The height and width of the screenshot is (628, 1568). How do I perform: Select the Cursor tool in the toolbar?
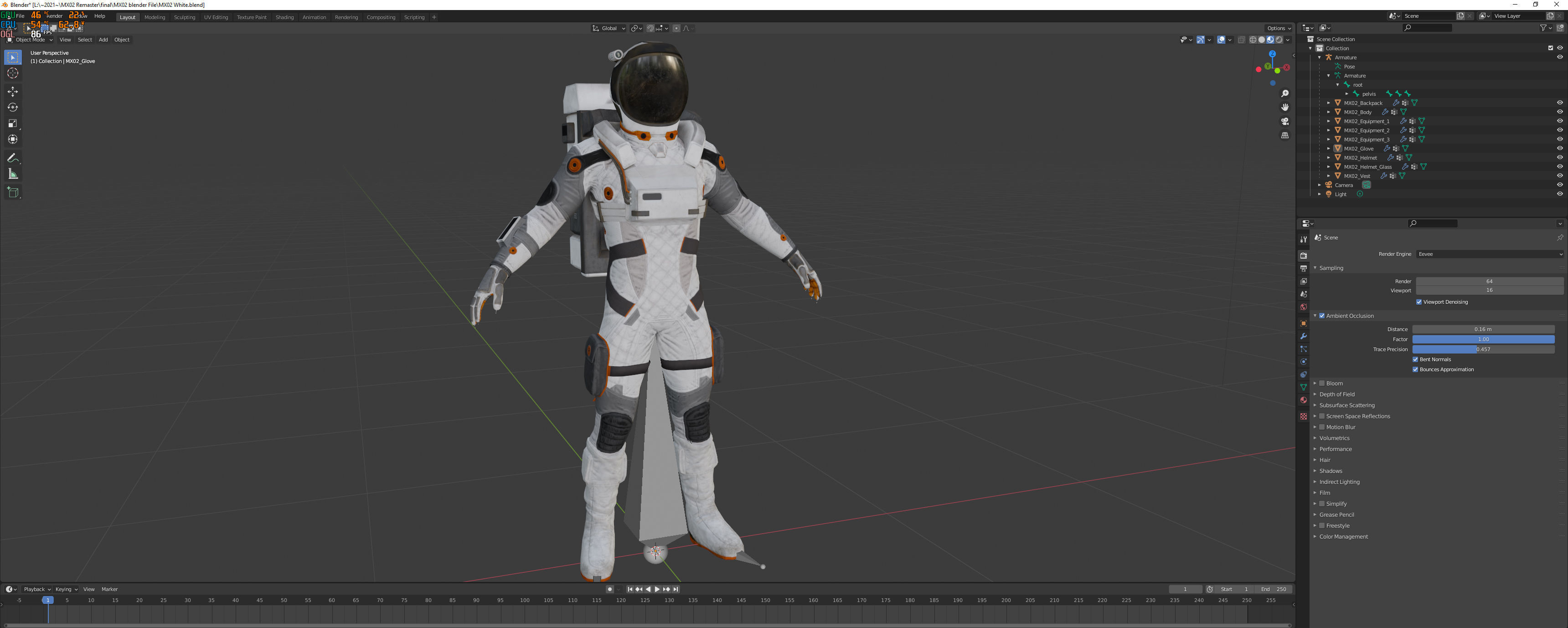13,73
